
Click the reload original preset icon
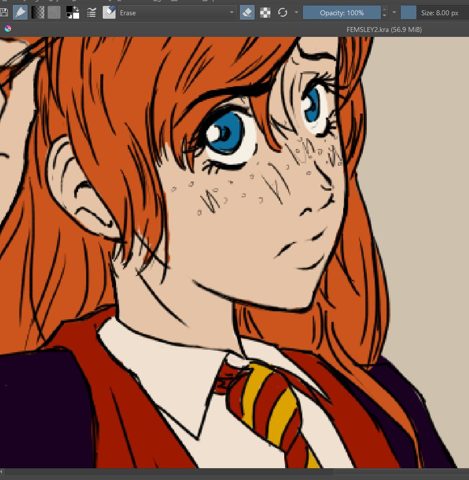tap(282, 13)
